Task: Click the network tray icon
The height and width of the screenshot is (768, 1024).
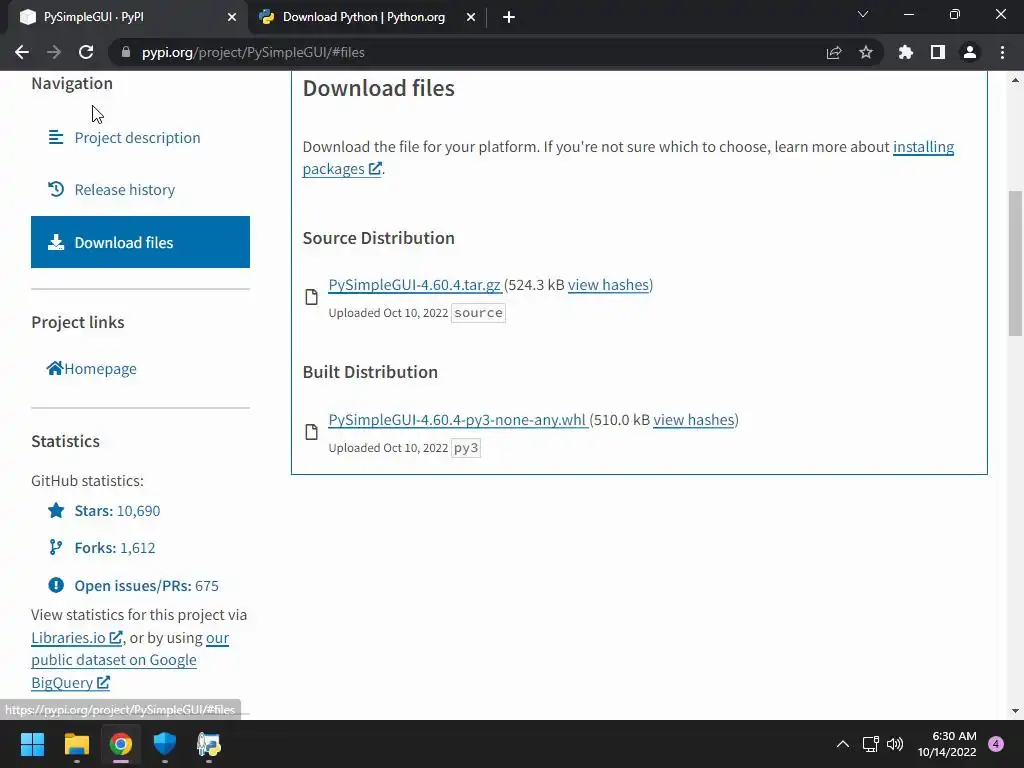Action: coord(870,744)
